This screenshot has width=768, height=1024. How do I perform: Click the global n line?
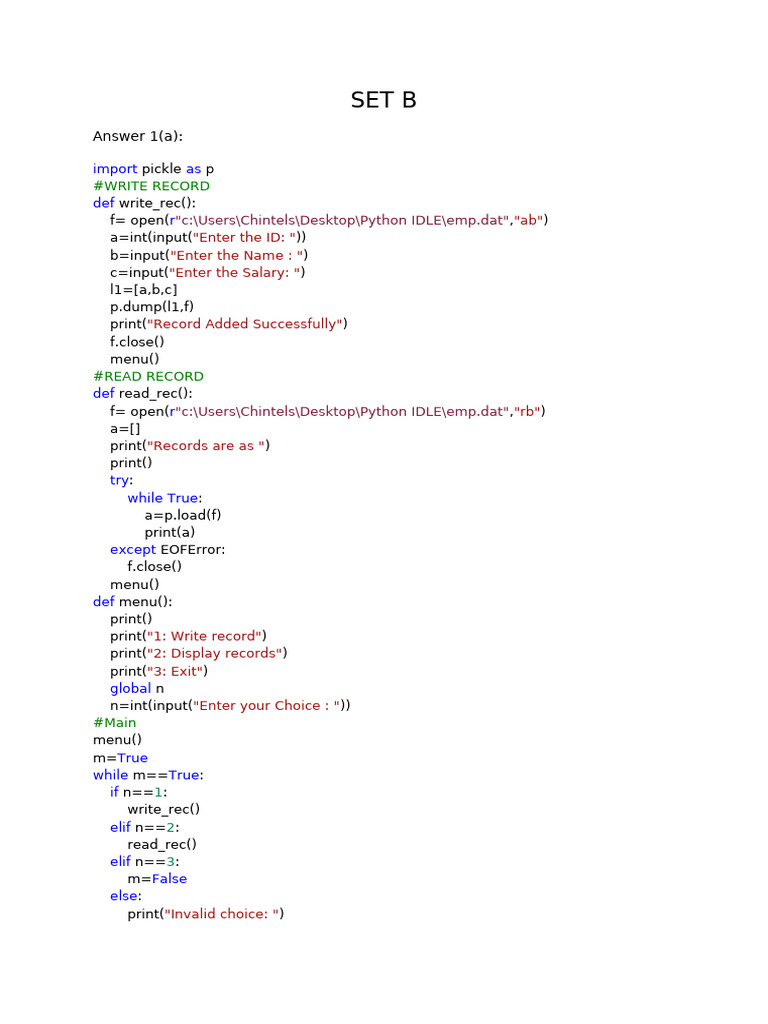point(137,689)
